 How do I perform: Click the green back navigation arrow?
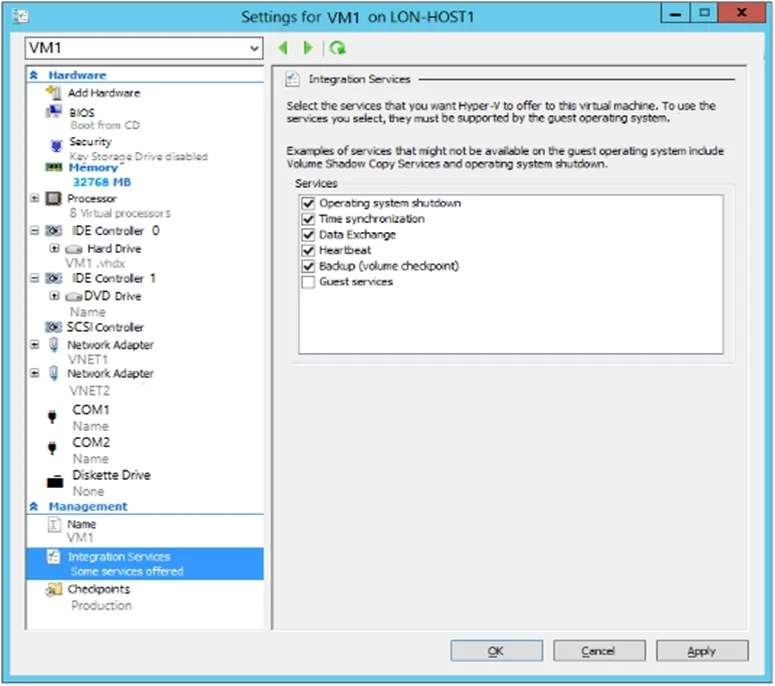(x=283, y=48)
